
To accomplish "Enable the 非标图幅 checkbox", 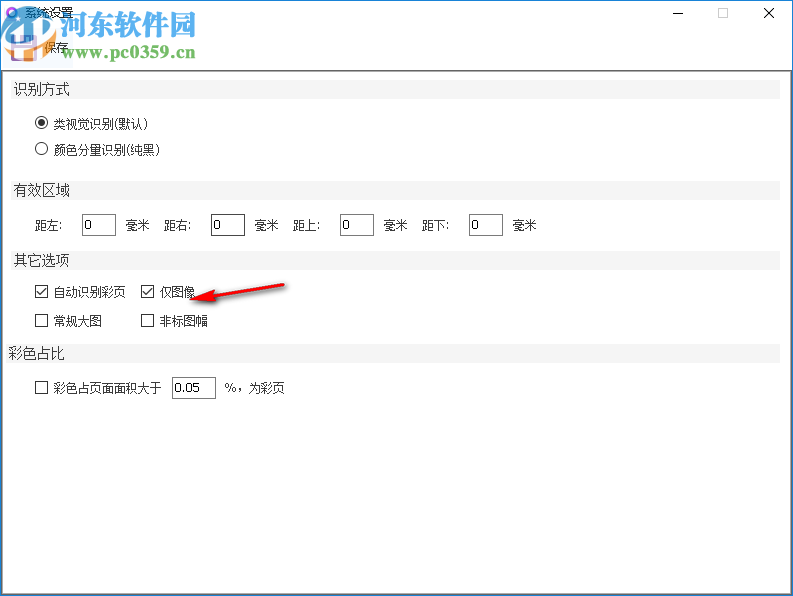I will coord(147,320).
